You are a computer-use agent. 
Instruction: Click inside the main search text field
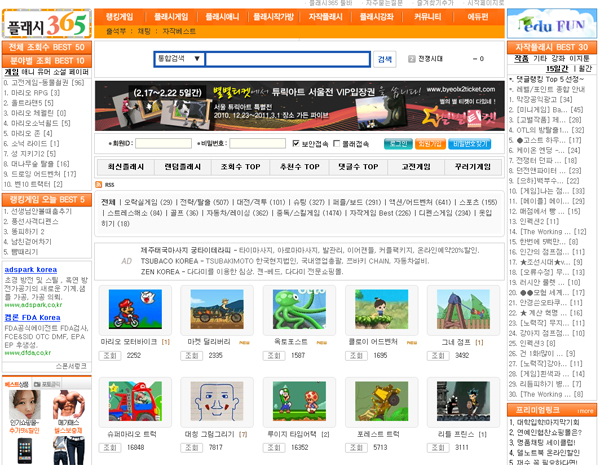click(x=288, y=59)
